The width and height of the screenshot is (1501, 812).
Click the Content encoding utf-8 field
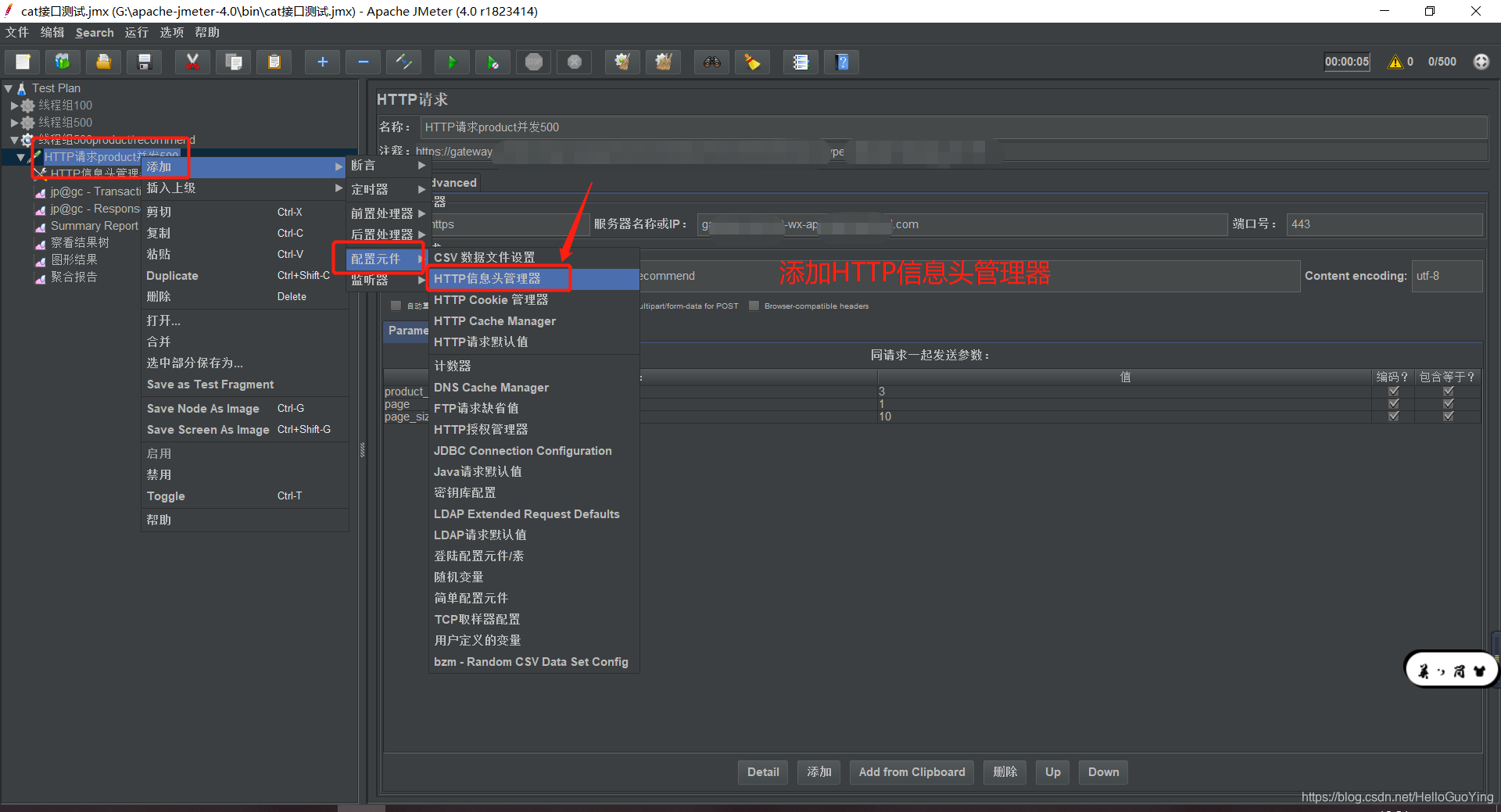tap(1447, 276)
